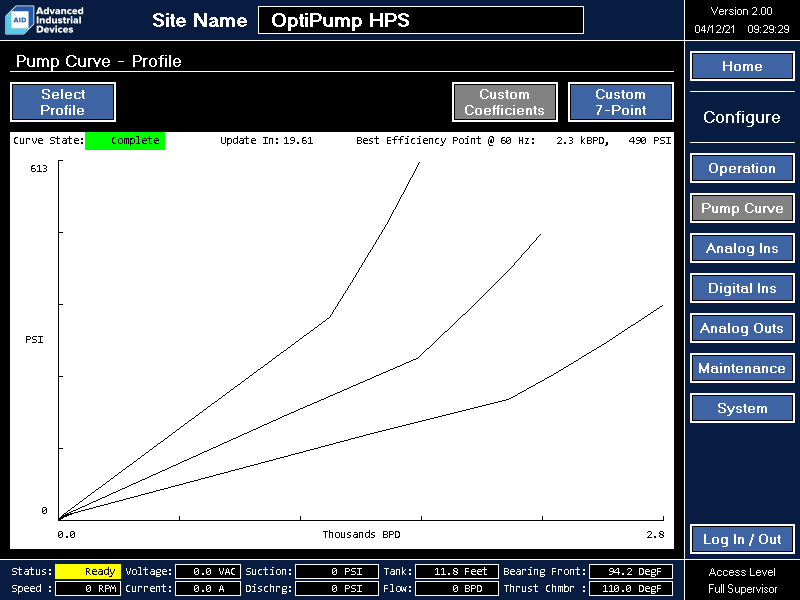The image size is (800, 600).
Task: Open the Select Profile button
Action: pos(63,102)
